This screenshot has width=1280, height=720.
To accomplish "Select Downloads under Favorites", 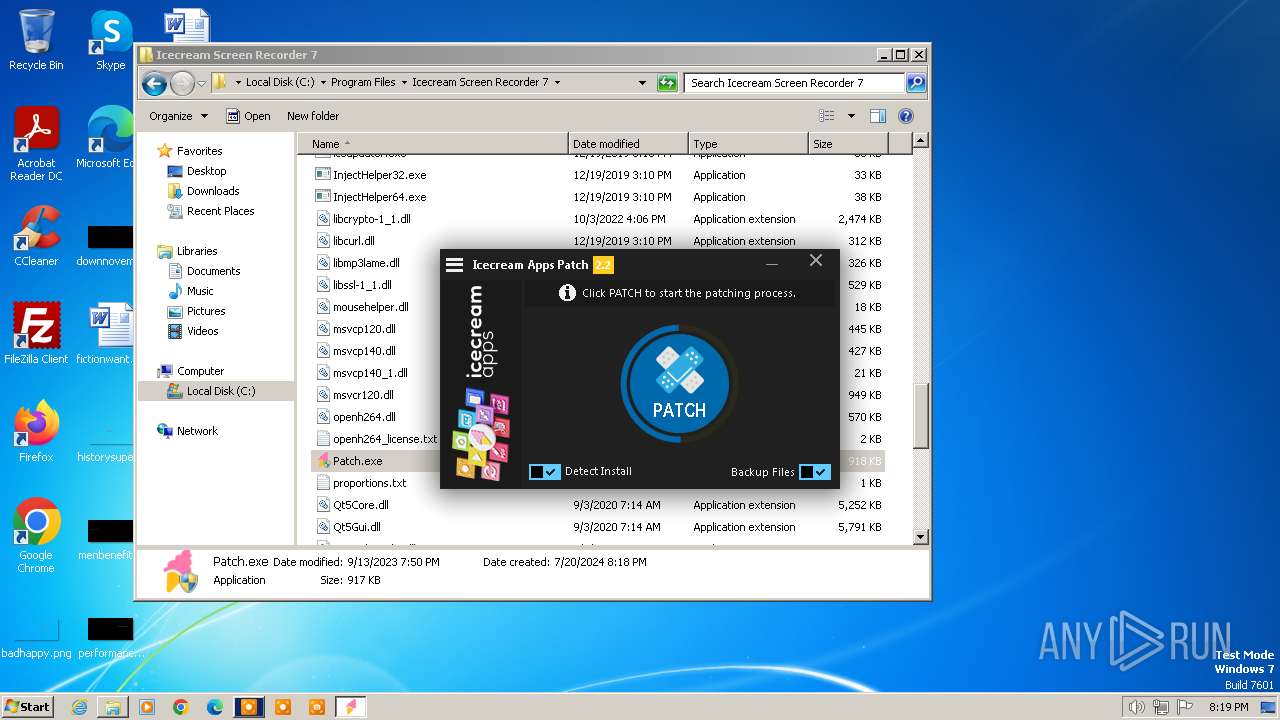I will tap(213, 191).
